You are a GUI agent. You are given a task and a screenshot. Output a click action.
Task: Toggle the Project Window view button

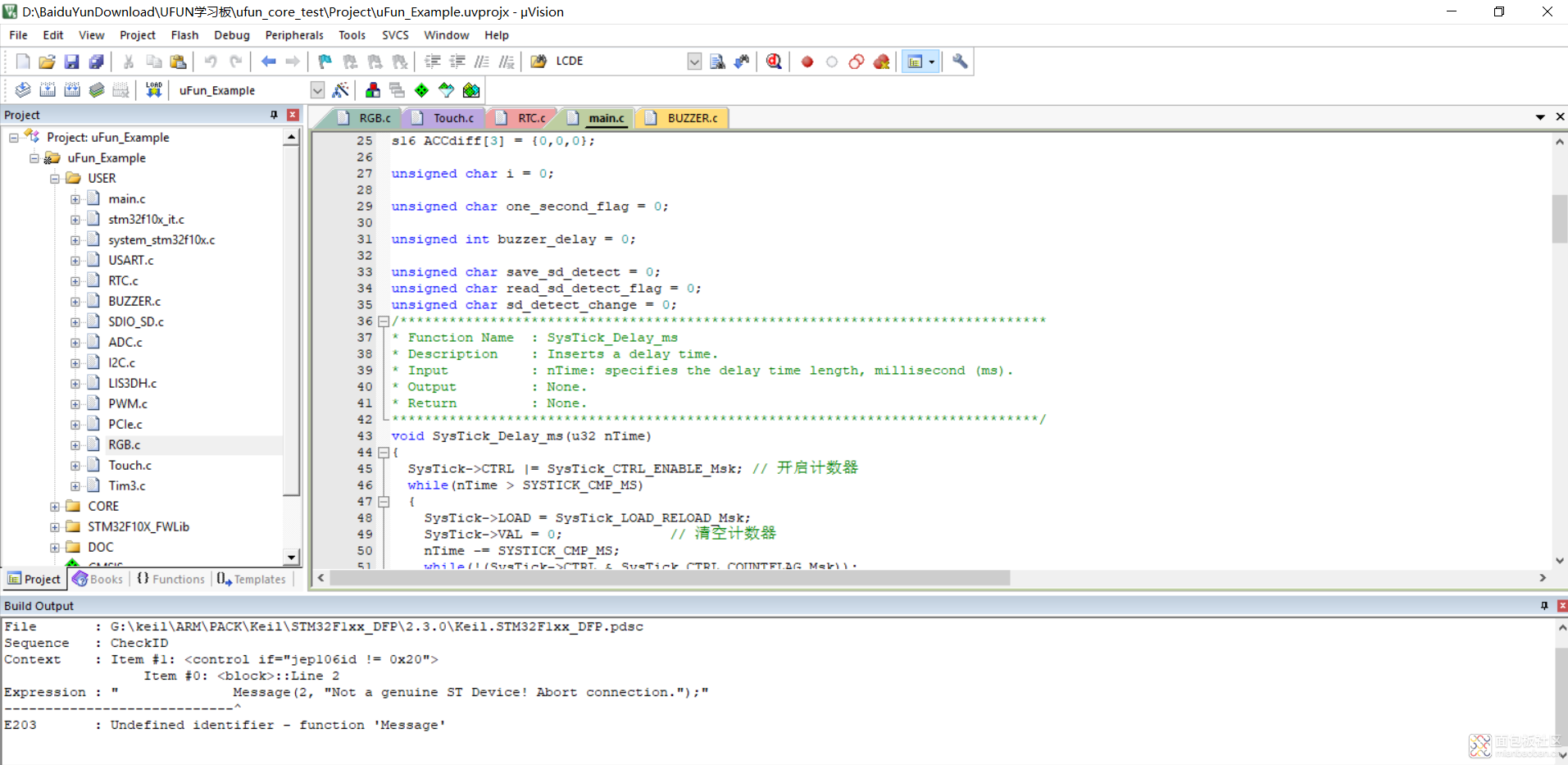pos(915,61)
